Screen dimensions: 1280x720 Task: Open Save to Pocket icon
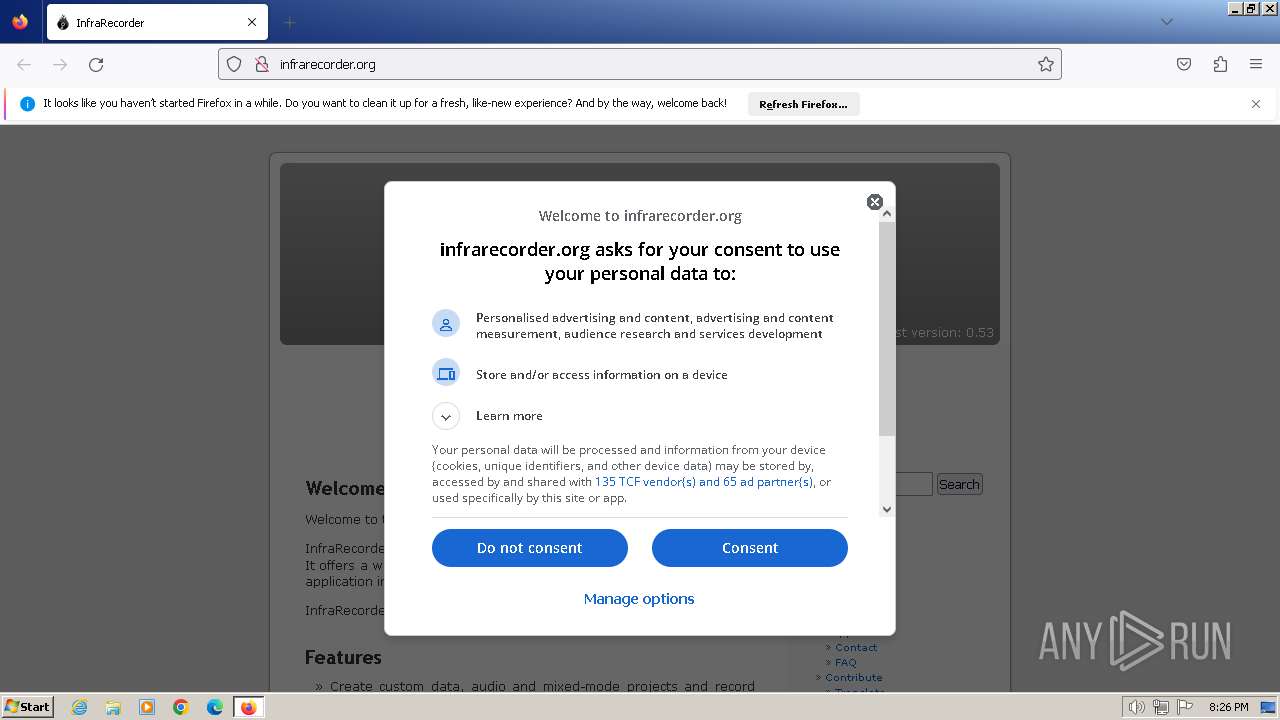point(1184,64)
